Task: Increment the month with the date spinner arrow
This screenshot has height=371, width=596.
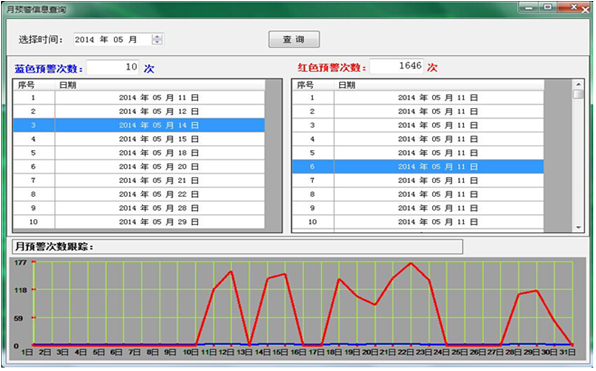Action: 157,37
